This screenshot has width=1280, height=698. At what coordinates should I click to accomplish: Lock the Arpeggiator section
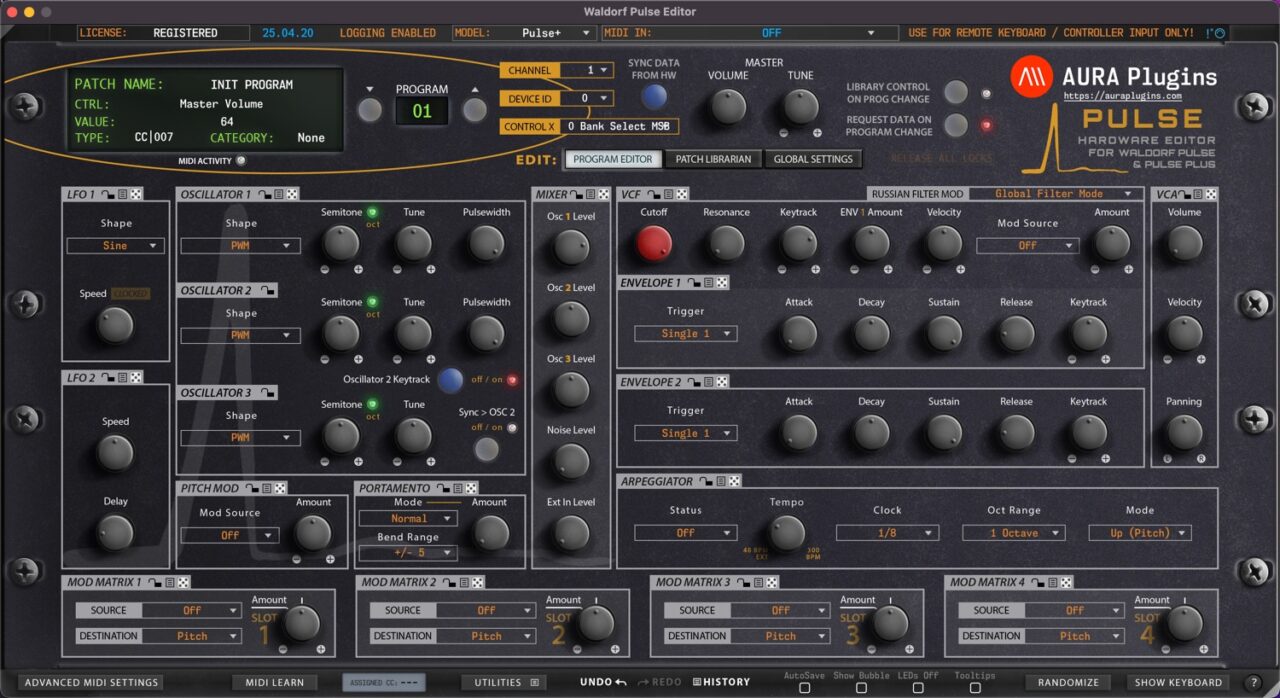point(706,481)
